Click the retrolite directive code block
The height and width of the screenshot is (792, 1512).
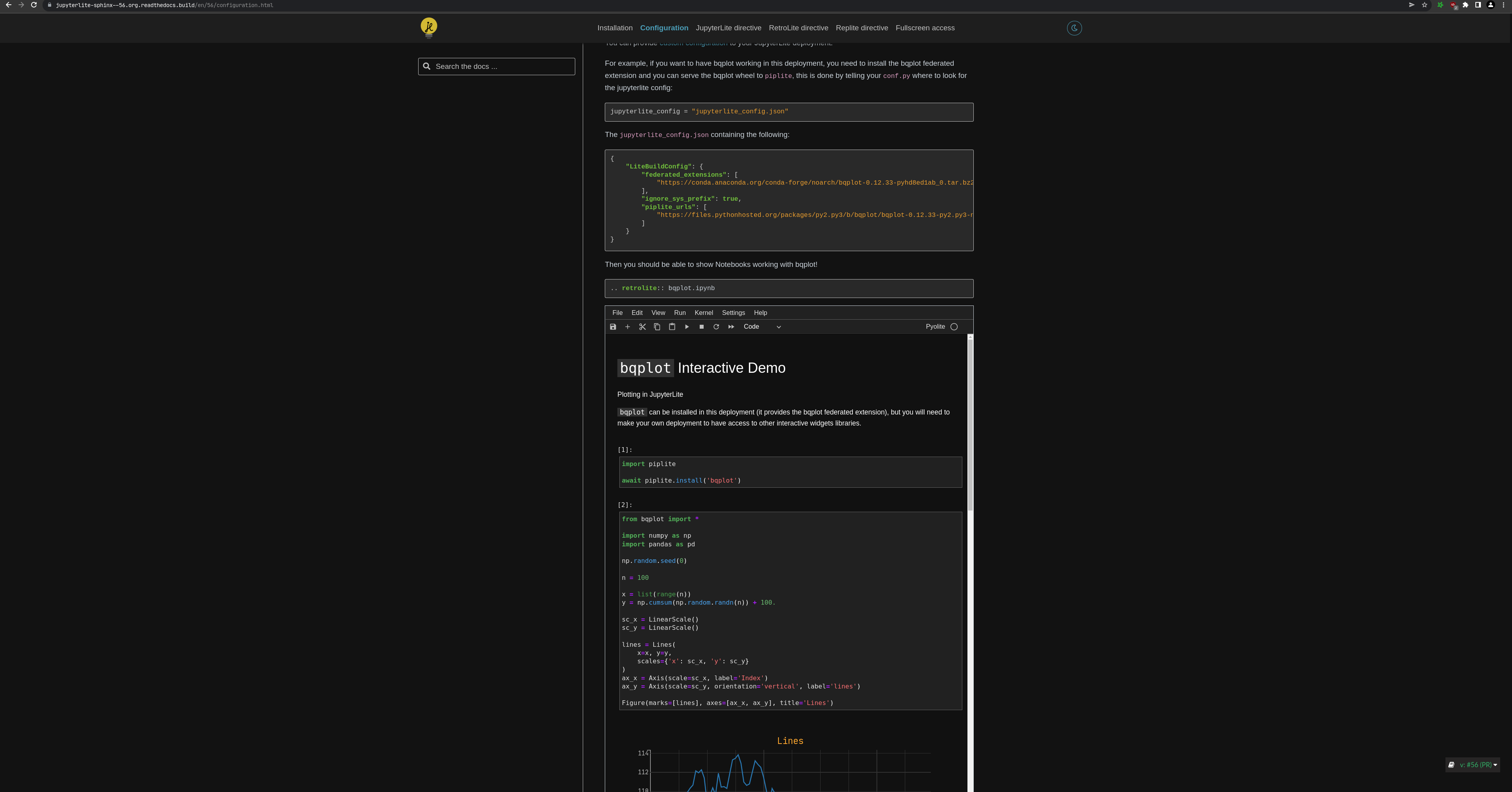789,289
